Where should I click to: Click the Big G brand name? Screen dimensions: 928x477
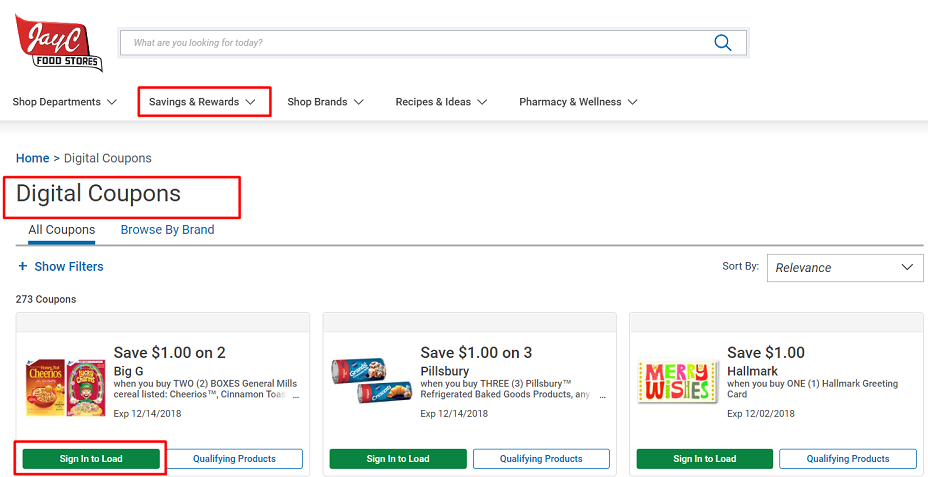[x=128, y=371]
